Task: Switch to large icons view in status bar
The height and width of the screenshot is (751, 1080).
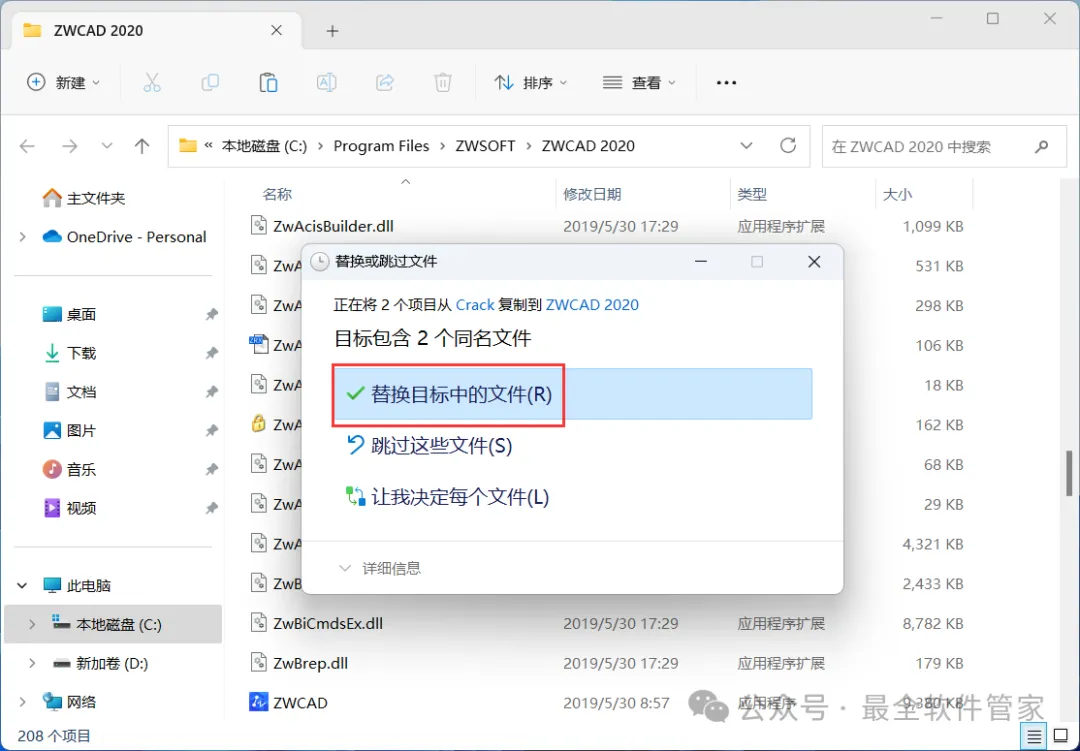Action: click(1061, 737)
